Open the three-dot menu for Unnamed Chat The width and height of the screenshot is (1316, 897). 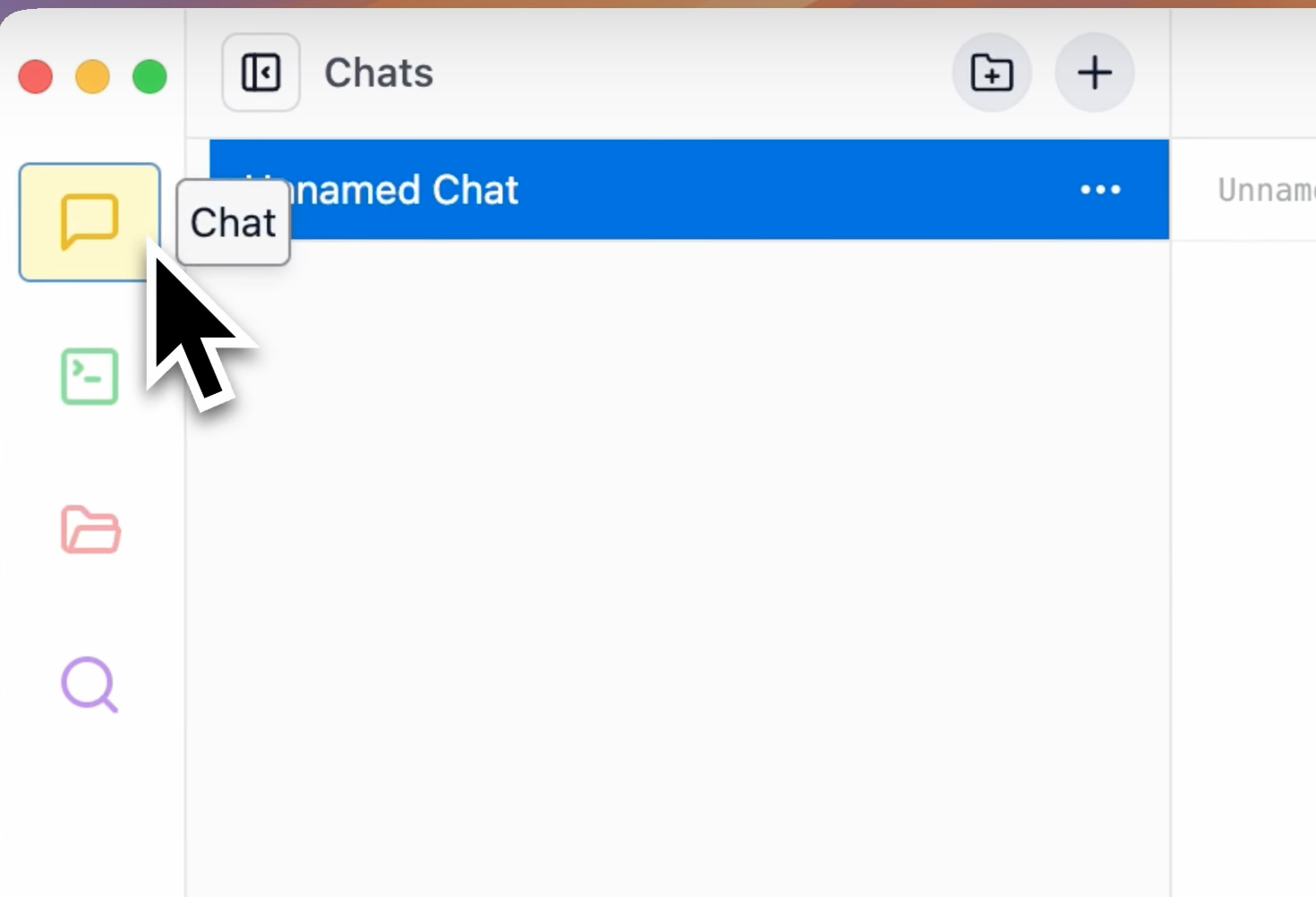(x=1100, y=190)
